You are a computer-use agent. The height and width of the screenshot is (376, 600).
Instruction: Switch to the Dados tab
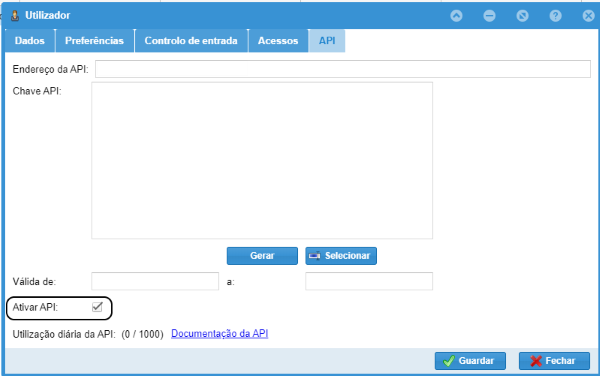tap(30, 41)
